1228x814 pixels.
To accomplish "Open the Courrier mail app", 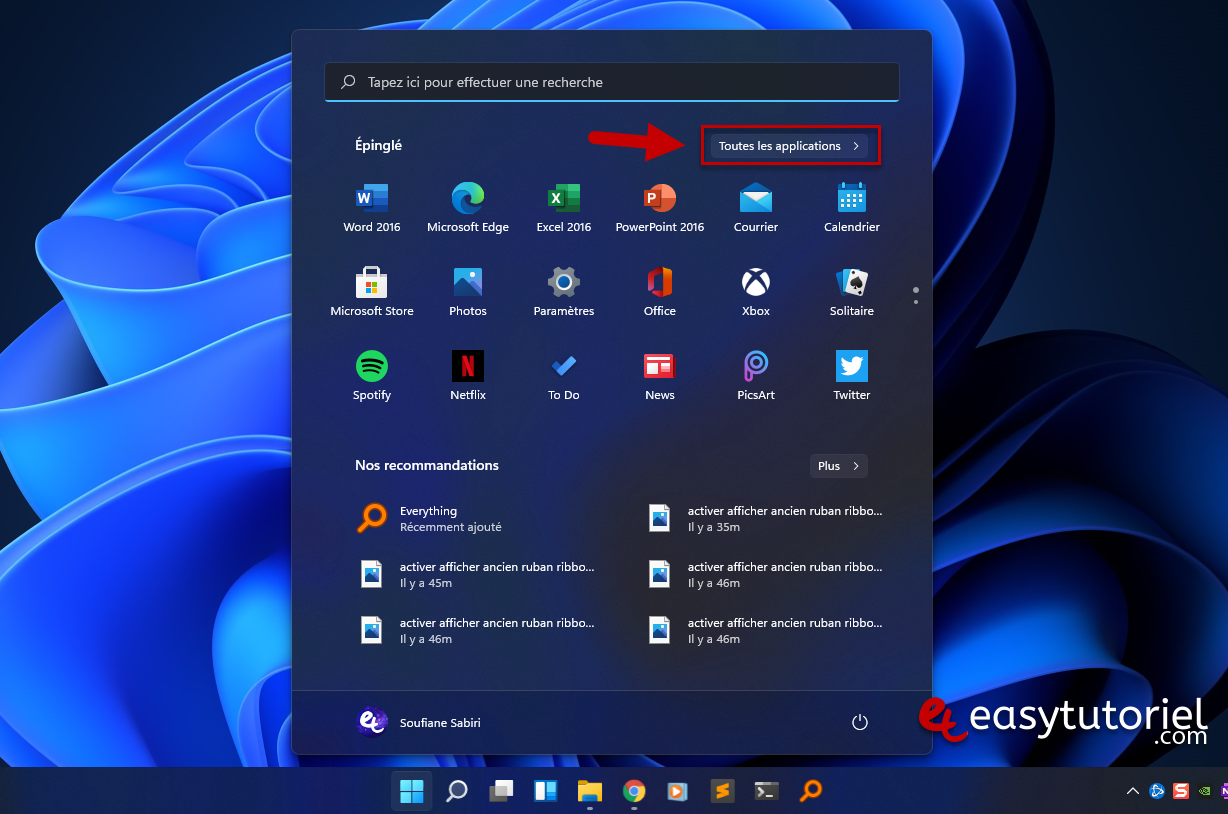I will pyautogui.click(x=756, y=208).
